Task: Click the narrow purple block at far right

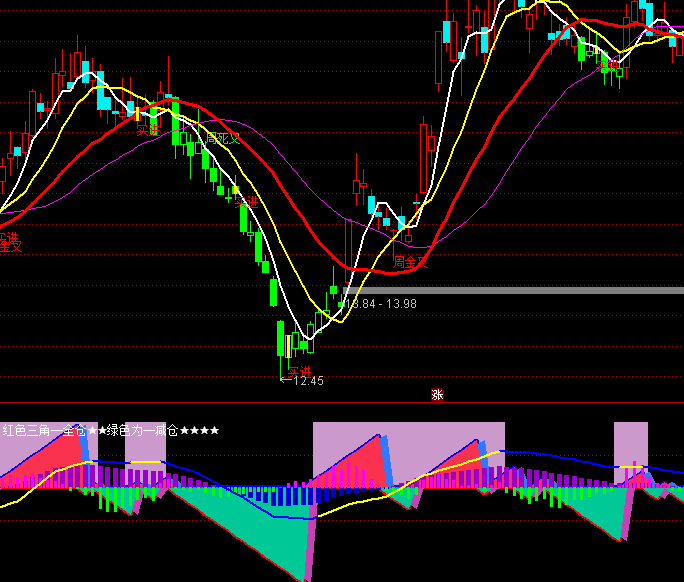Action: [x=631, y=442]
